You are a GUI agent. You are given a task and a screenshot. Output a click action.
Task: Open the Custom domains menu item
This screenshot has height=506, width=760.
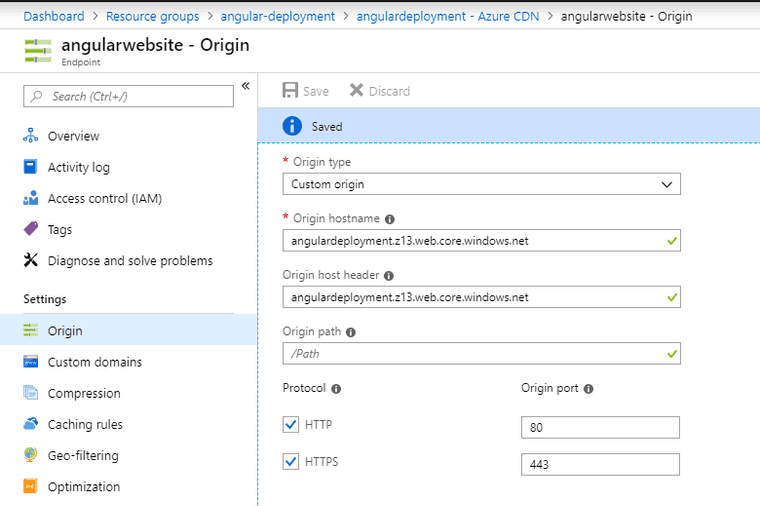(95, 362)
